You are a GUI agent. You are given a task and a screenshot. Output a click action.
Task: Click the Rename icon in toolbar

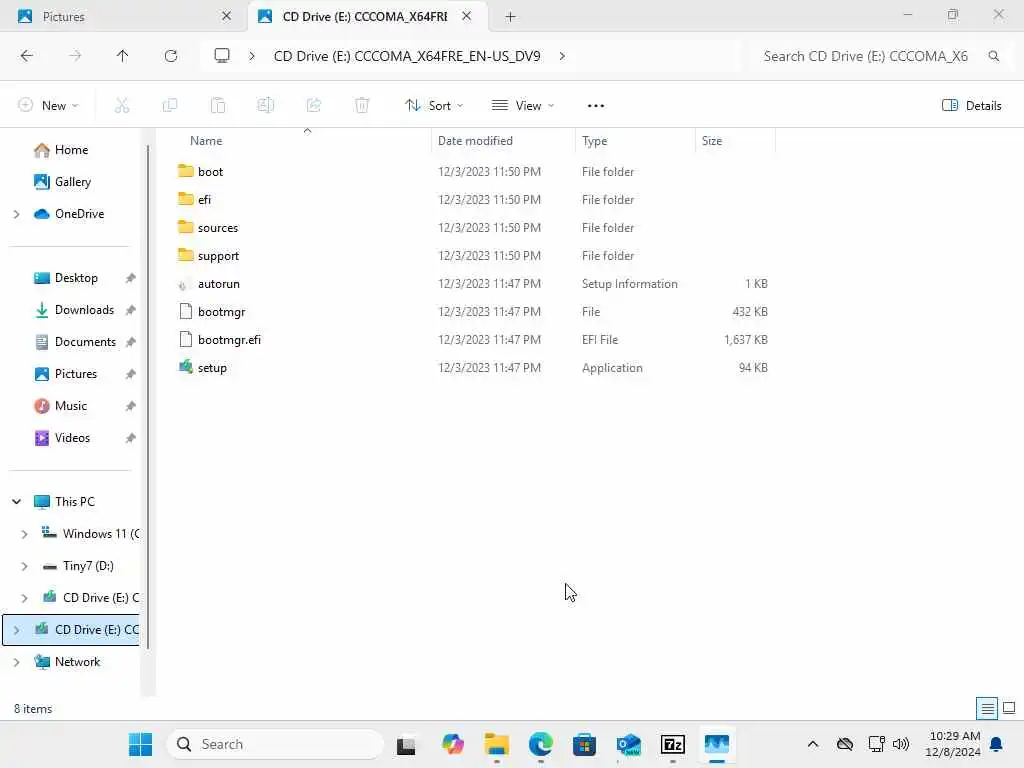[x=266, y=106]
